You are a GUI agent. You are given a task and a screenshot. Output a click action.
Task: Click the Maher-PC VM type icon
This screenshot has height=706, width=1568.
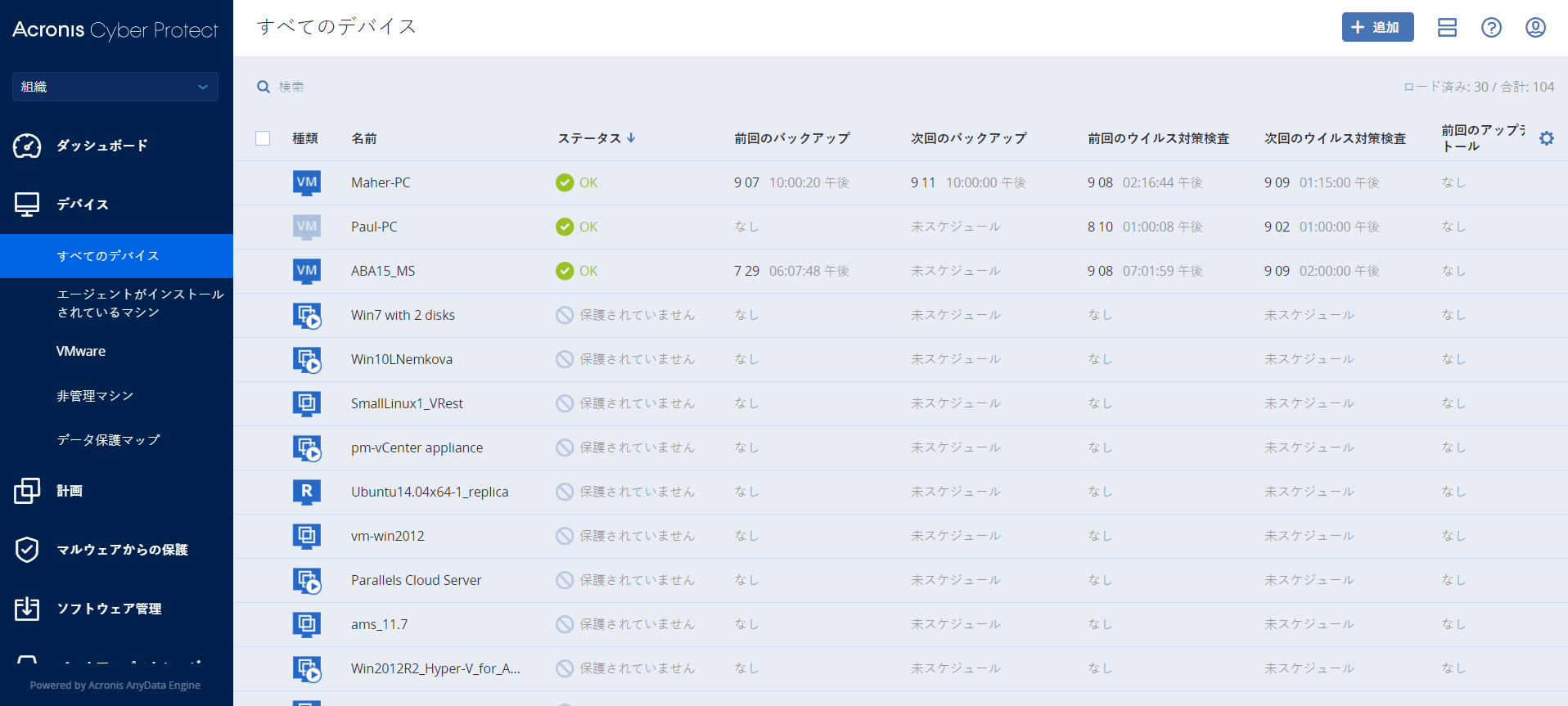point(307,182)
